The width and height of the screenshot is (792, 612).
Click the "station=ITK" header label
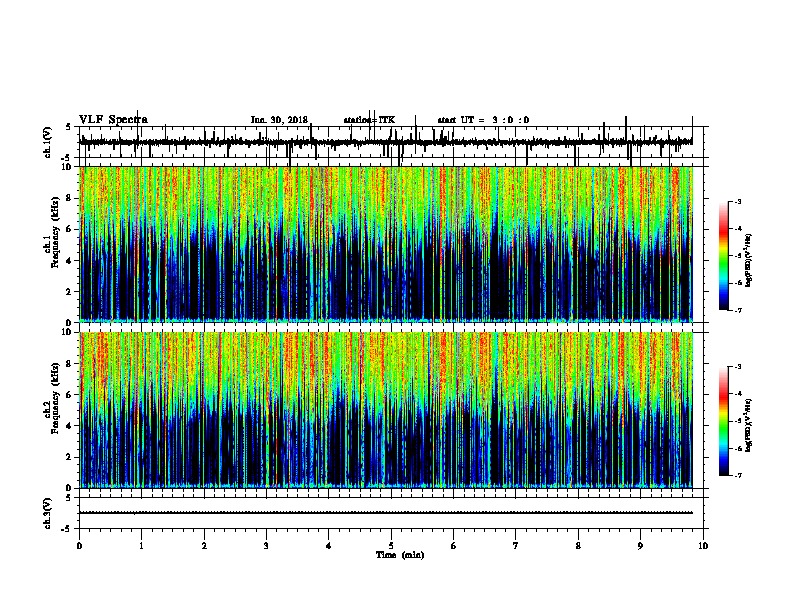pos(369,120)
